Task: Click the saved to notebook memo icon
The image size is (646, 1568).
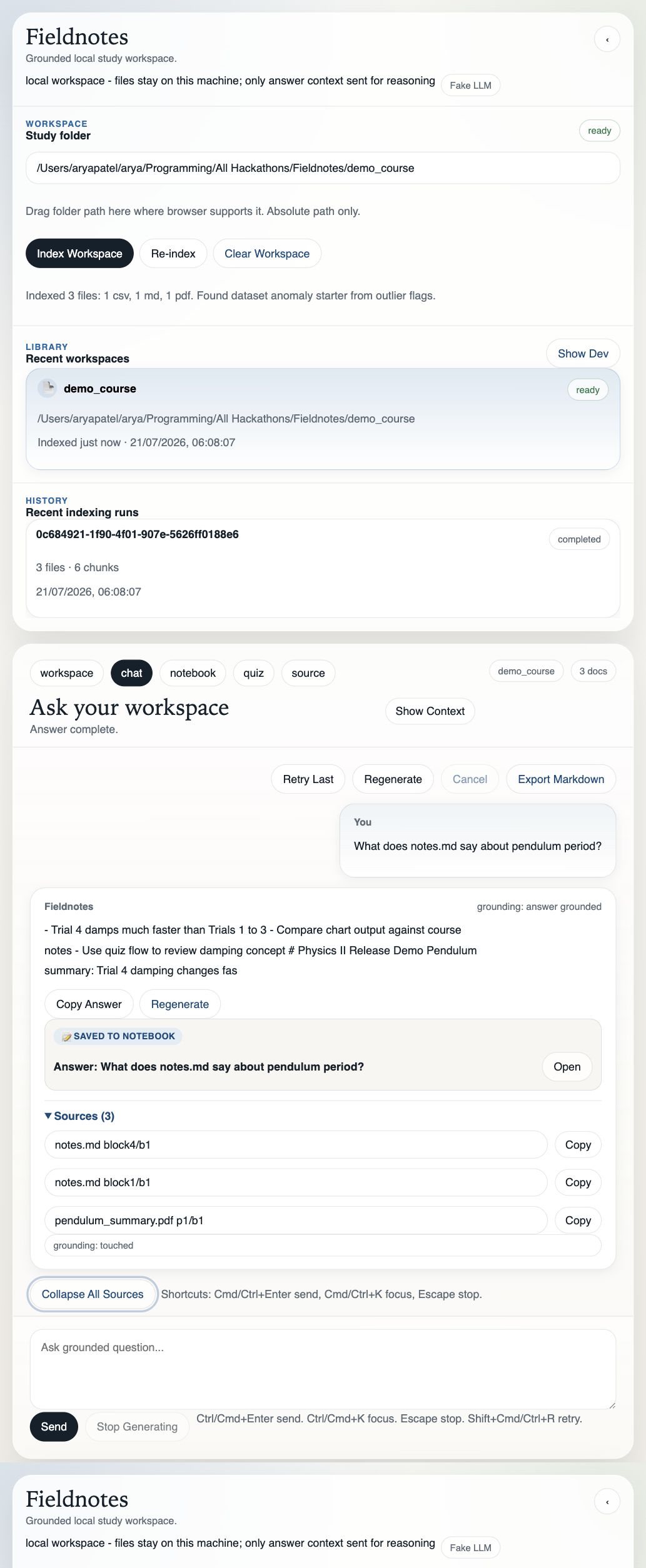Action: (66, 1036)
